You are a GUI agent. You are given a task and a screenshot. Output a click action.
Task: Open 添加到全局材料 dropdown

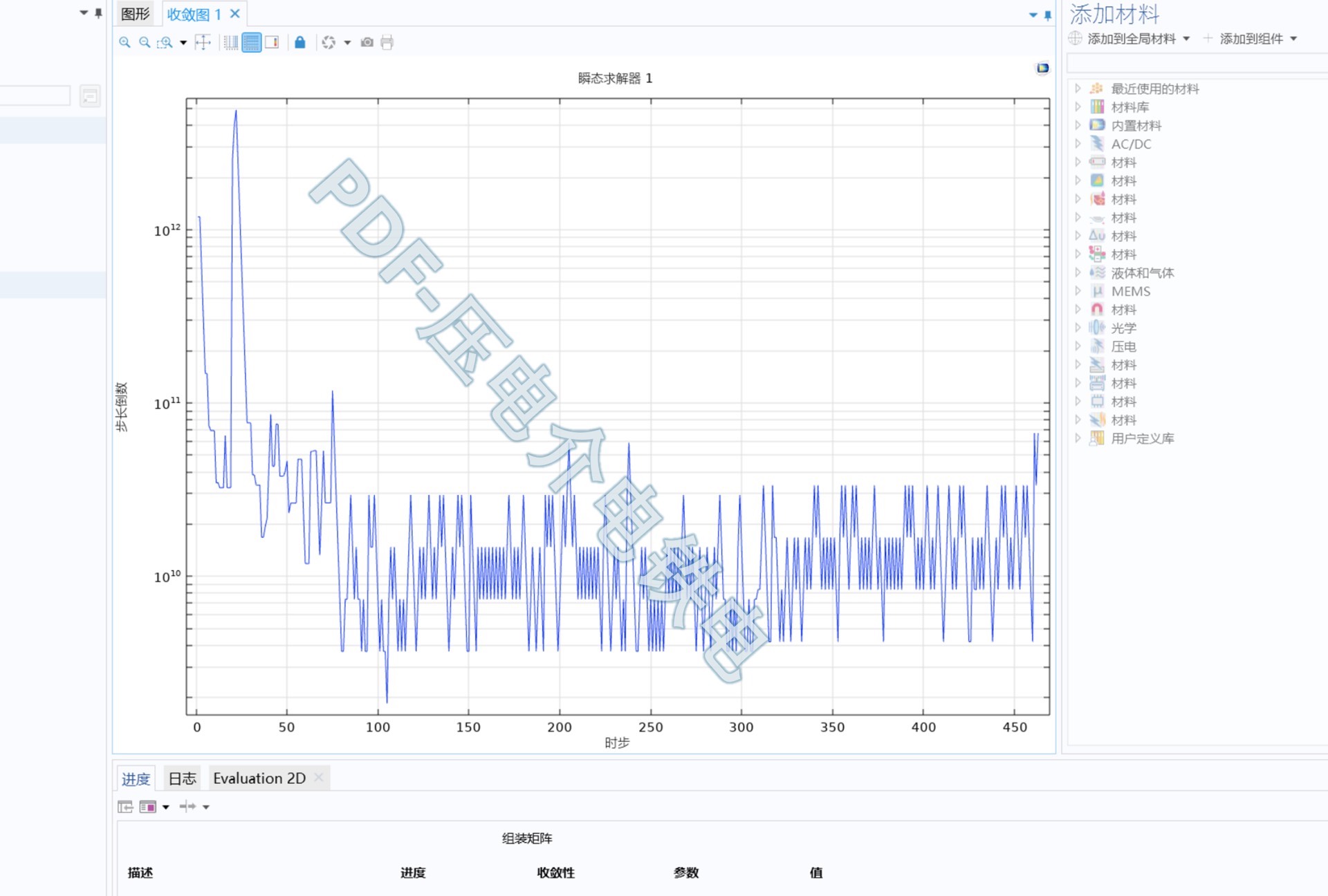[x=1186, y=39]
